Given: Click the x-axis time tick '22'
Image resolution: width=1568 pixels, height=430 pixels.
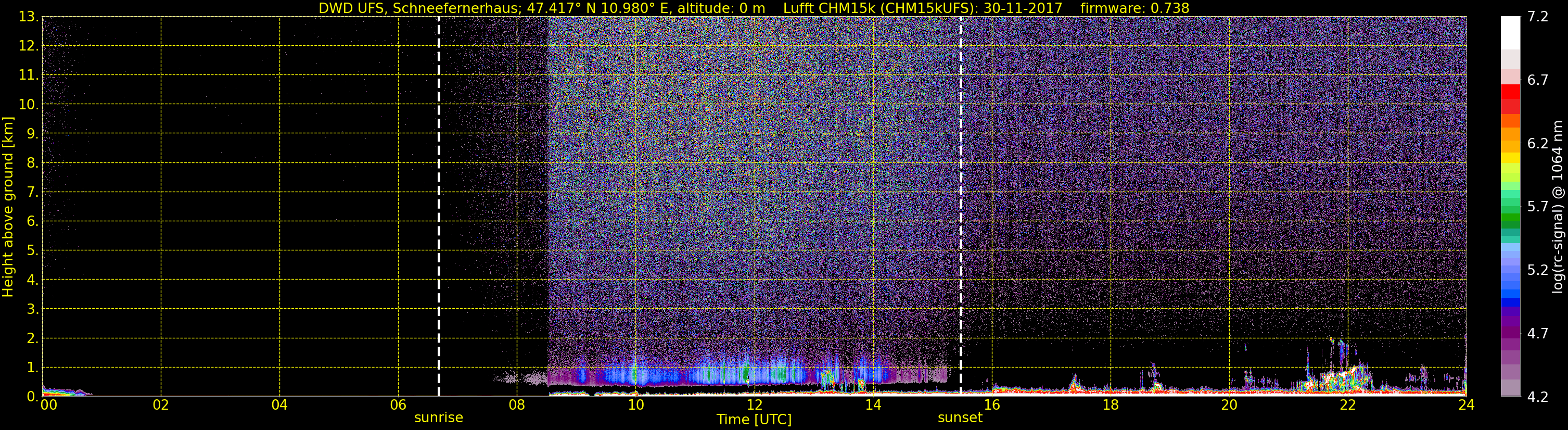Looking at the screenshot, I should click(1348, 405).
